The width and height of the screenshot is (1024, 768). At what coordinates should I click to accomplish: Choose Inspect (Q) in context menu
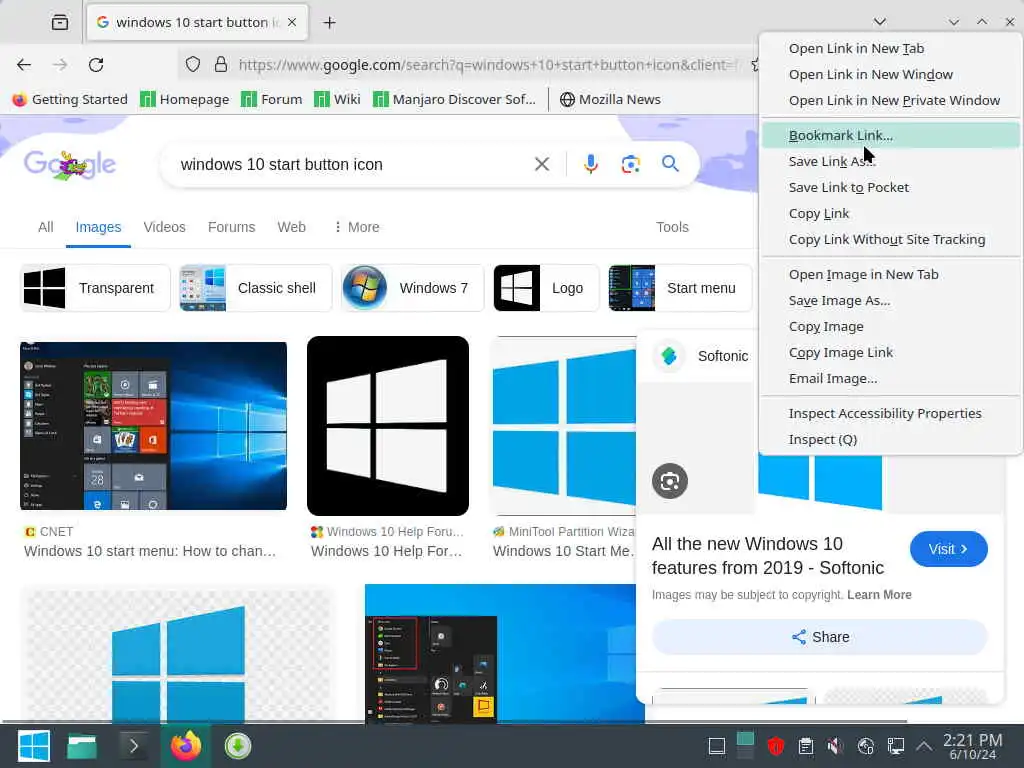[x=890, y=440]
